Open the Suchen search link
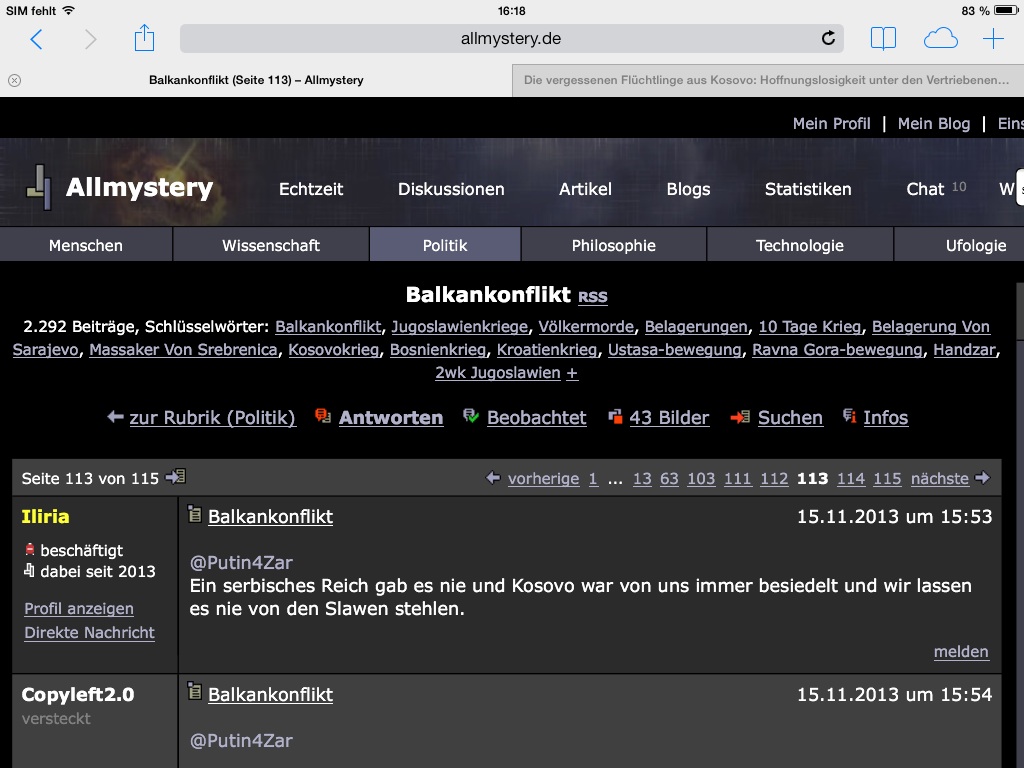Image resolution: width=1024 pixels, height=768 pixels. coord(790,417)
